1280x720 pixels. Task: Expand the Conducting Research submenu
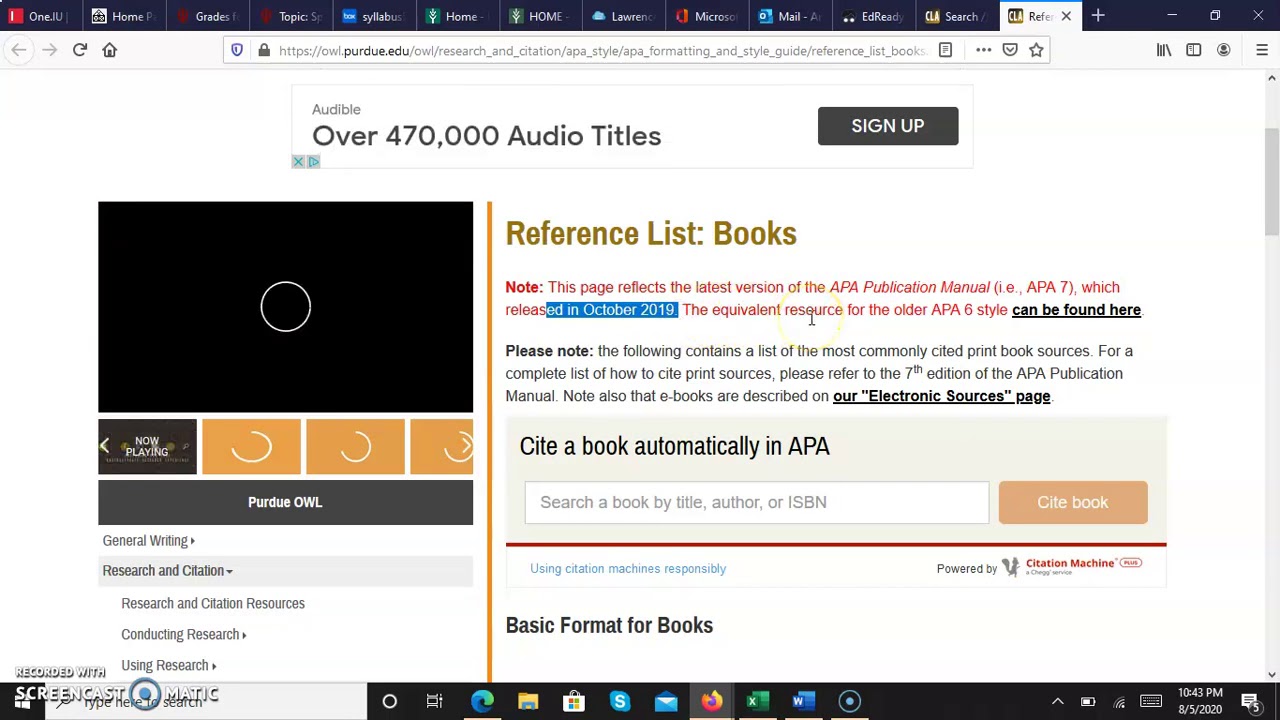[x=183, y=634]
